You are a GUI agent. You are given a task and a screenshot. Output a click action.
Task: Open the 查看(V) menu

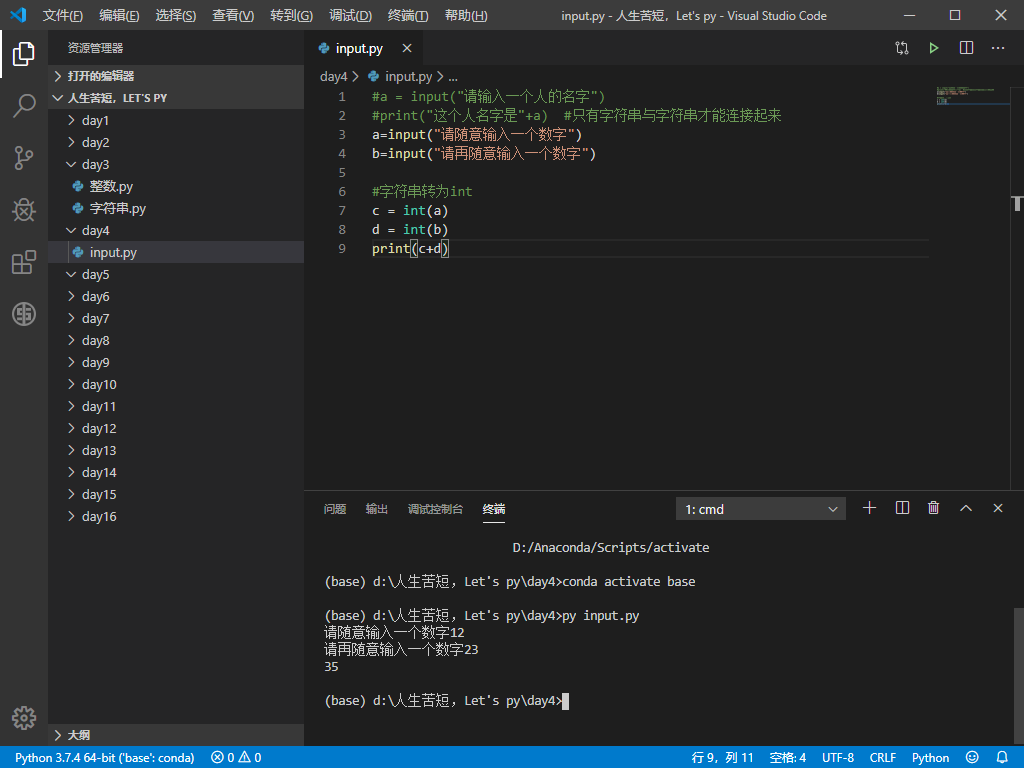233,15
